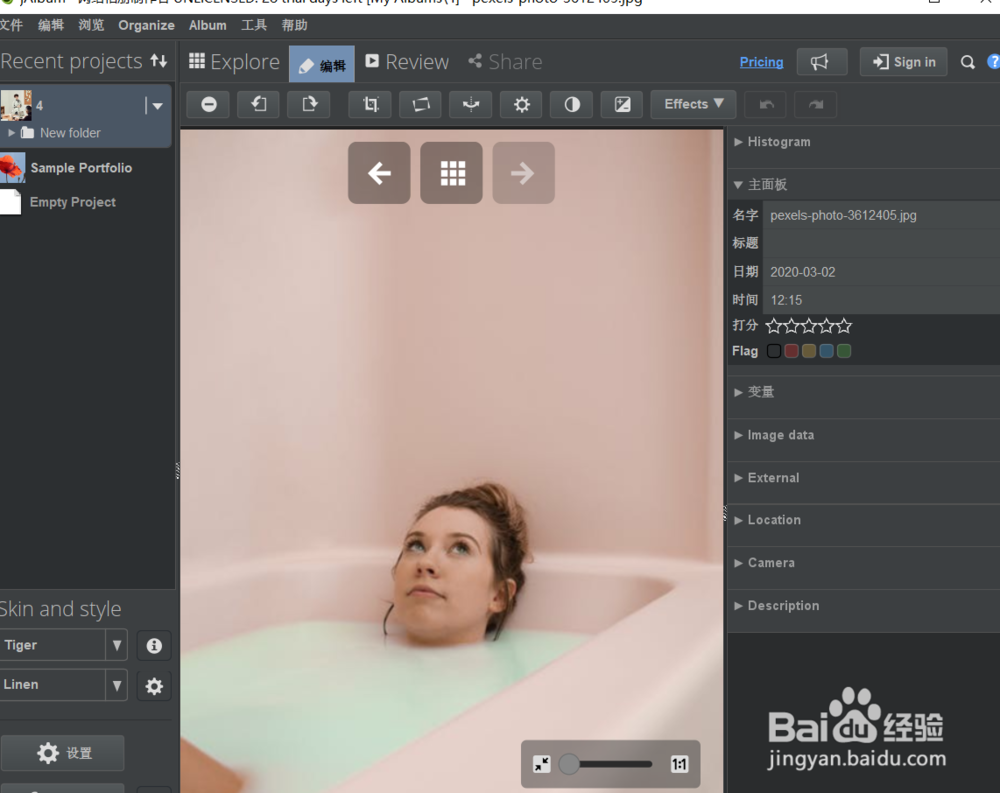
Task: Open project 4 dropdown arrow
Action: pyautogui.click(x=157, y=106)
